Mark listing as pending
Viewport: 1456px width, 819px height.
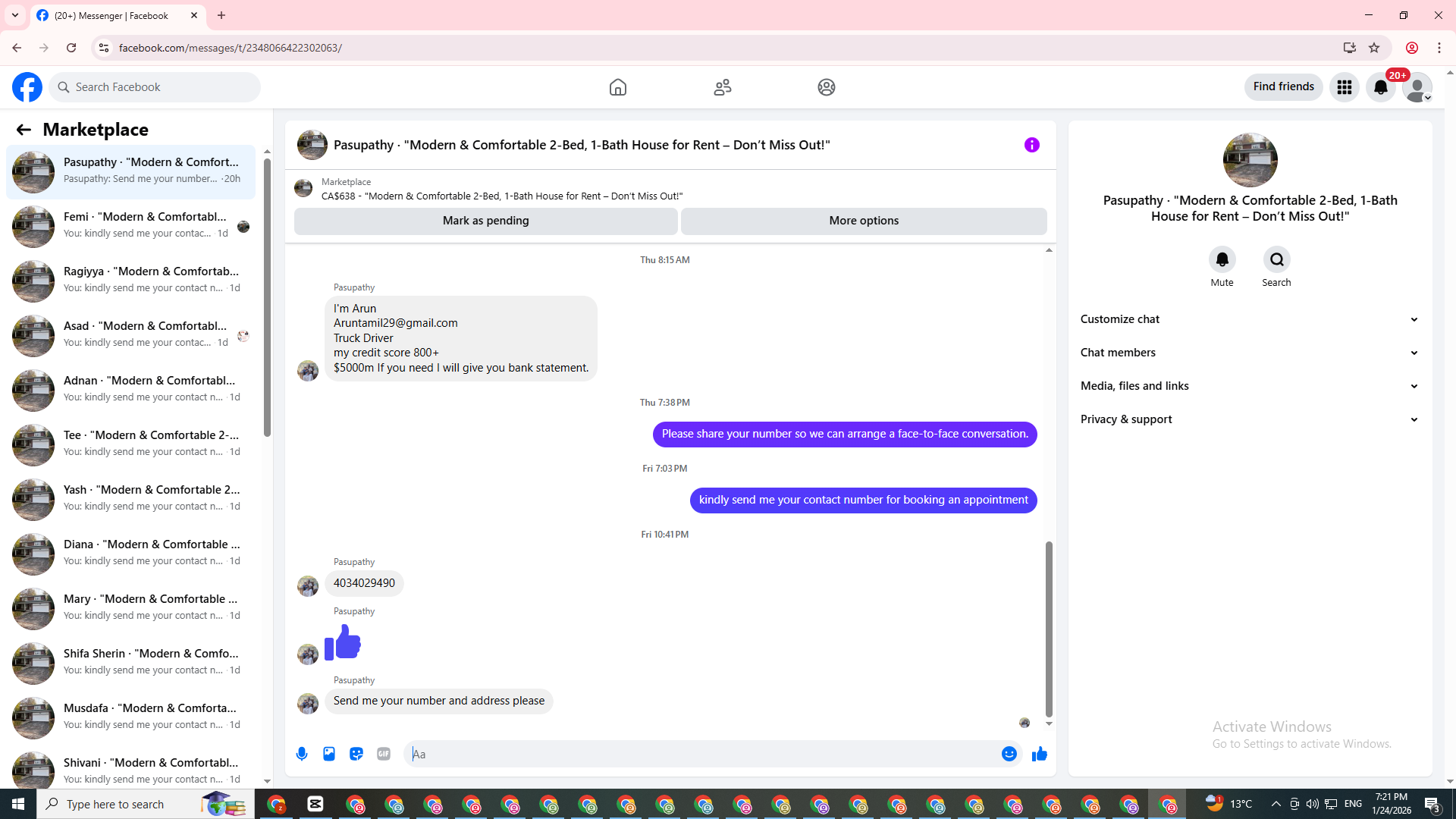coord(485,221)
